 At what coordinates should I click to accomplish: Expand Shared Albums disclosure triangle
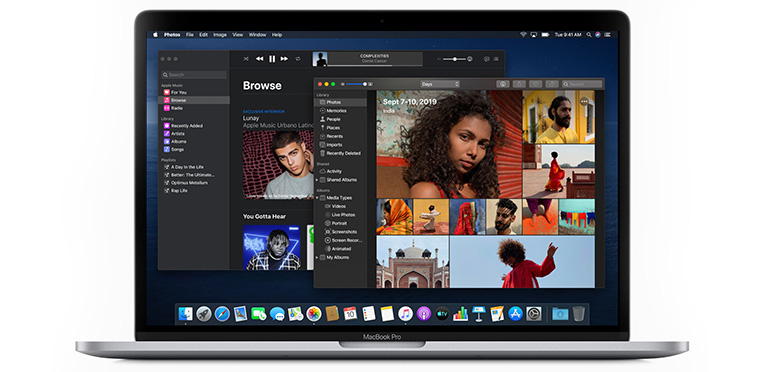317,180
